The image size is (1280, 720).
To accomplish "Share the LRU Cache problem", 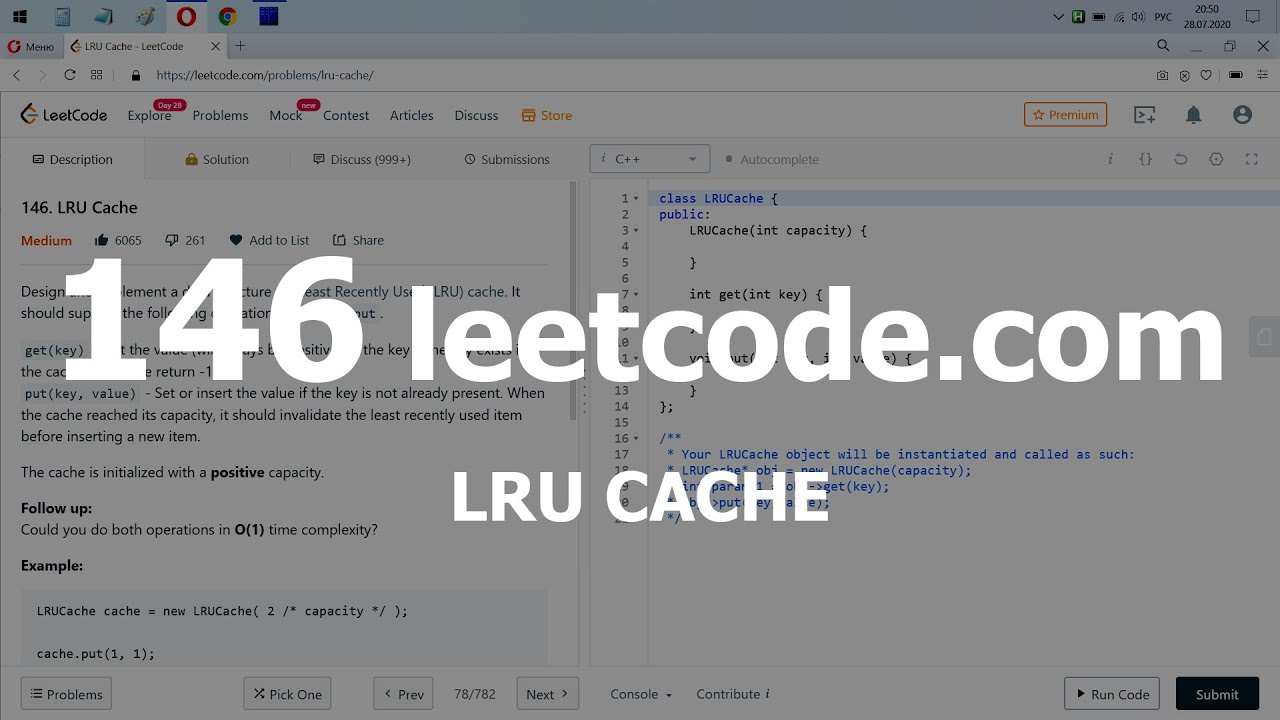I will pyautogui.click(x=358, y=240).
